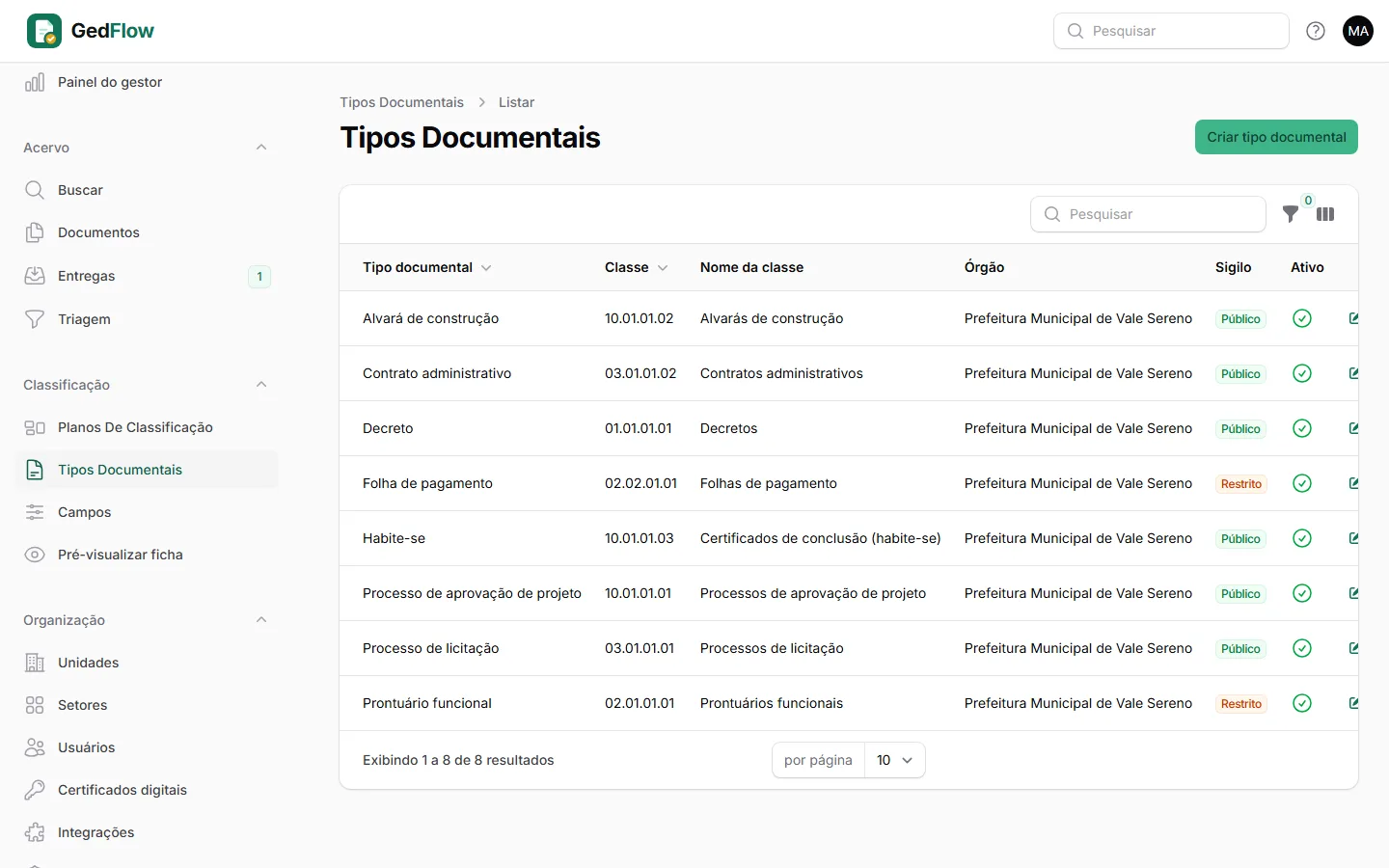Open Entregas in sidebar
The image size is (1389, 868).
(x=147, y=276)
